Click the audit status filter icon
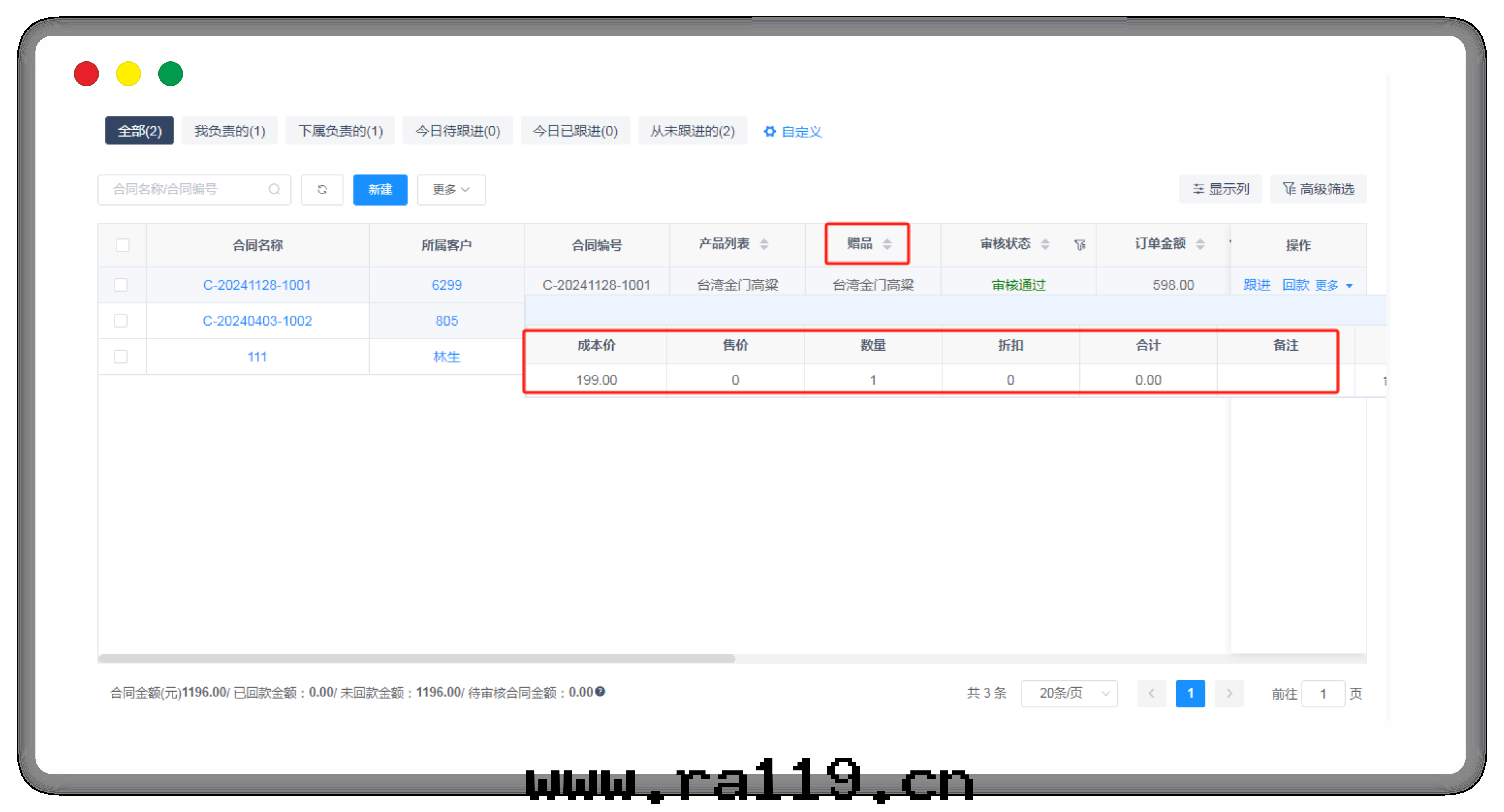Image resolution: width=1504 pixels, height=812 pixels. pyautogui.click(x=1079, y=245)
